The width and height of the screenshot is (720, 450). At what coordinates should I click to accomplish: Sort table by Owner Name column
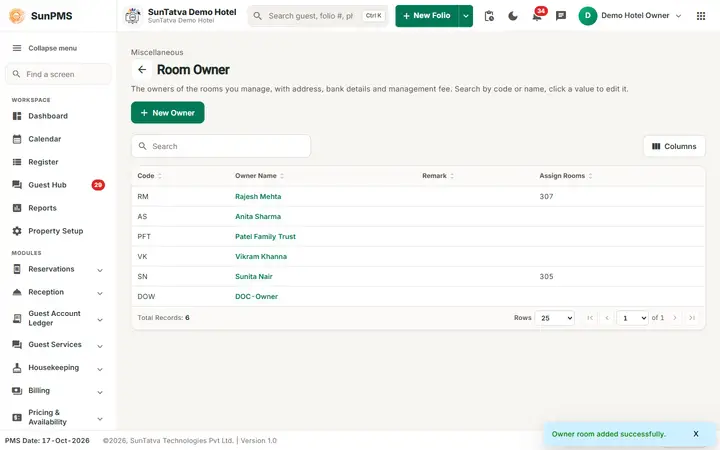[259, 176]
